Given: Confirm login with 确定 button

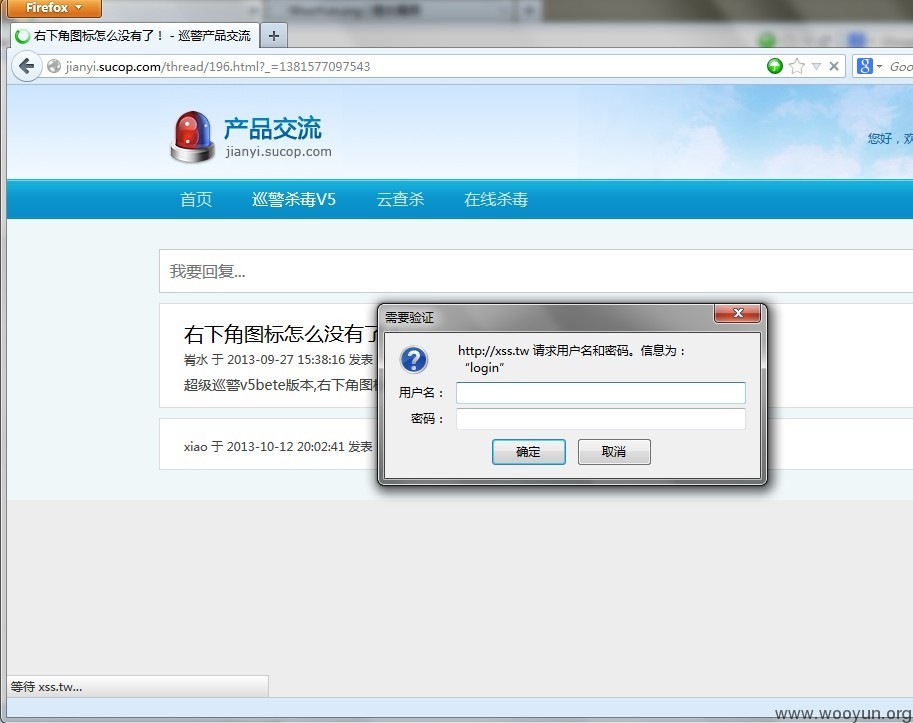Looking at the screenshot, I should 529,452.
